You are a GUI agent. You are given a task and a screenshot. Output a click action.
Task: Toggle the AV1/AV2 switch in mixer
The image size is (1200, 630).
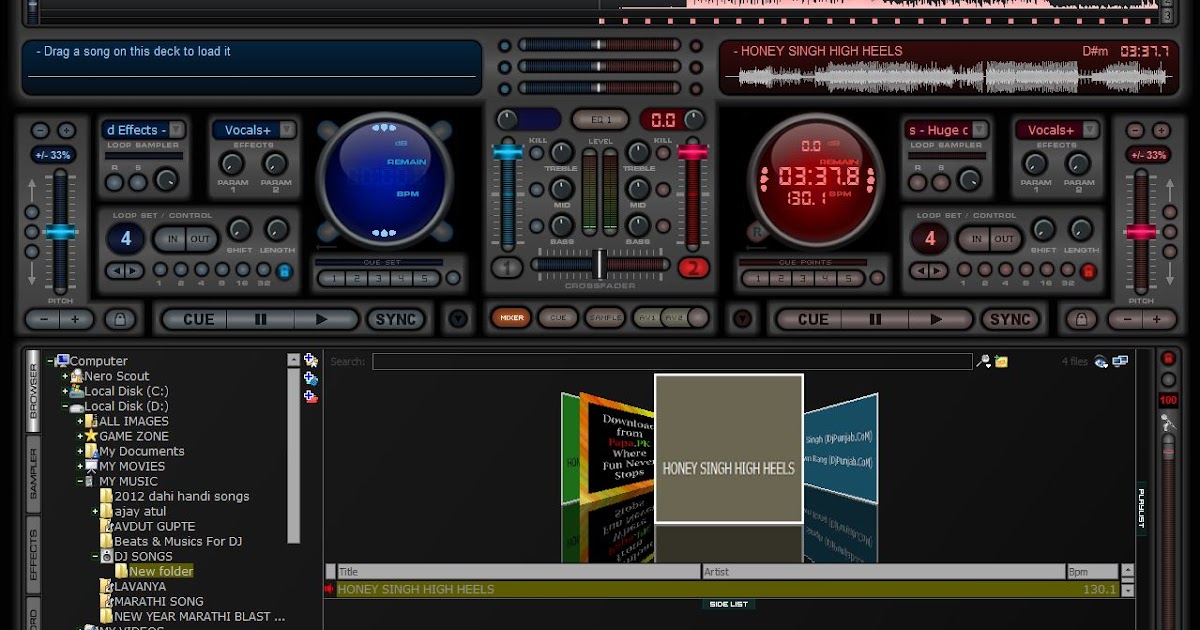[670, 318]
